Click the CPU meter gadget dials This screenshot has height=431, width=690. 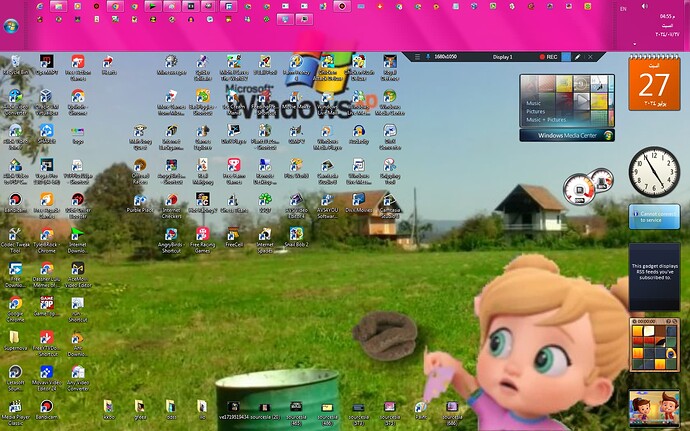(588, 186)
